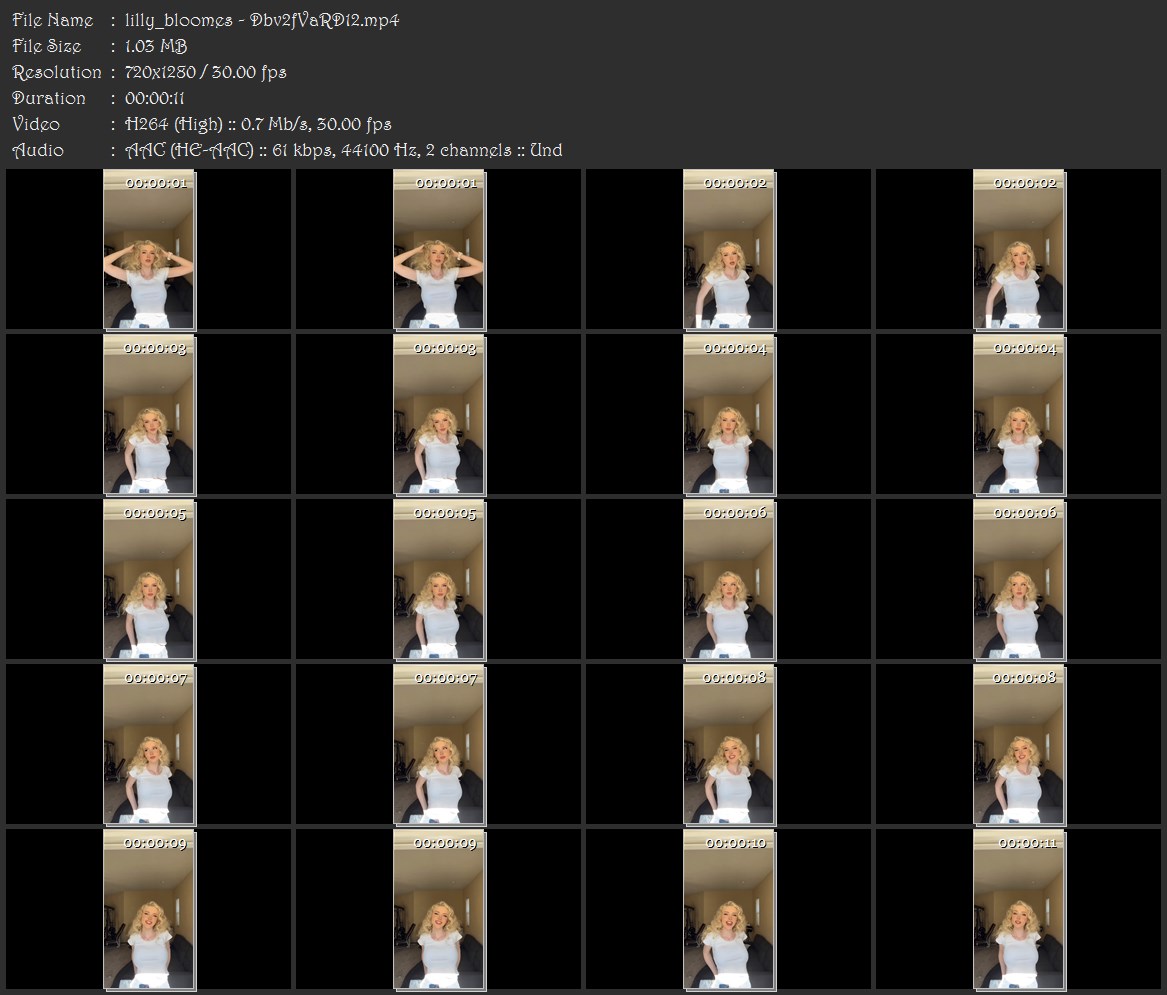1167x995 pixels.
Task: Pick the second 00:00:03 frame thumbnail
Action: (x=439, y=415)
